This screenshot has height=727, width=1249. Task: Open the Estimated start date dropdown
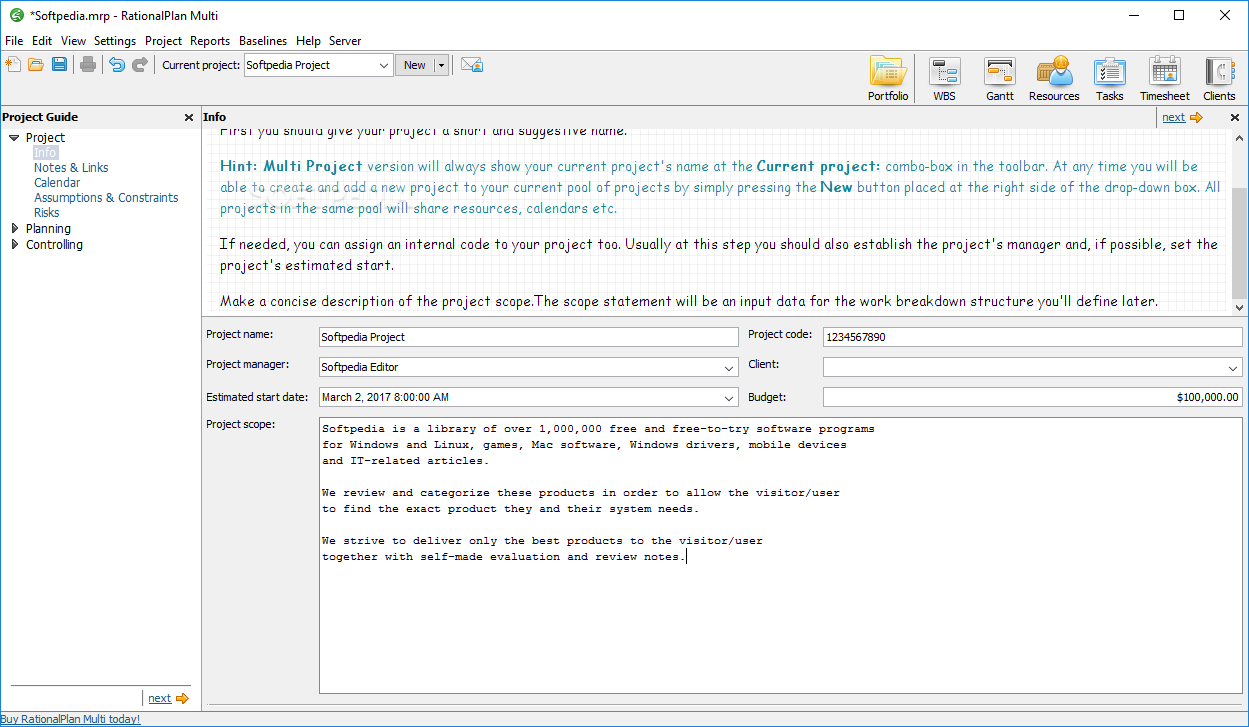[x=729, y=398]
